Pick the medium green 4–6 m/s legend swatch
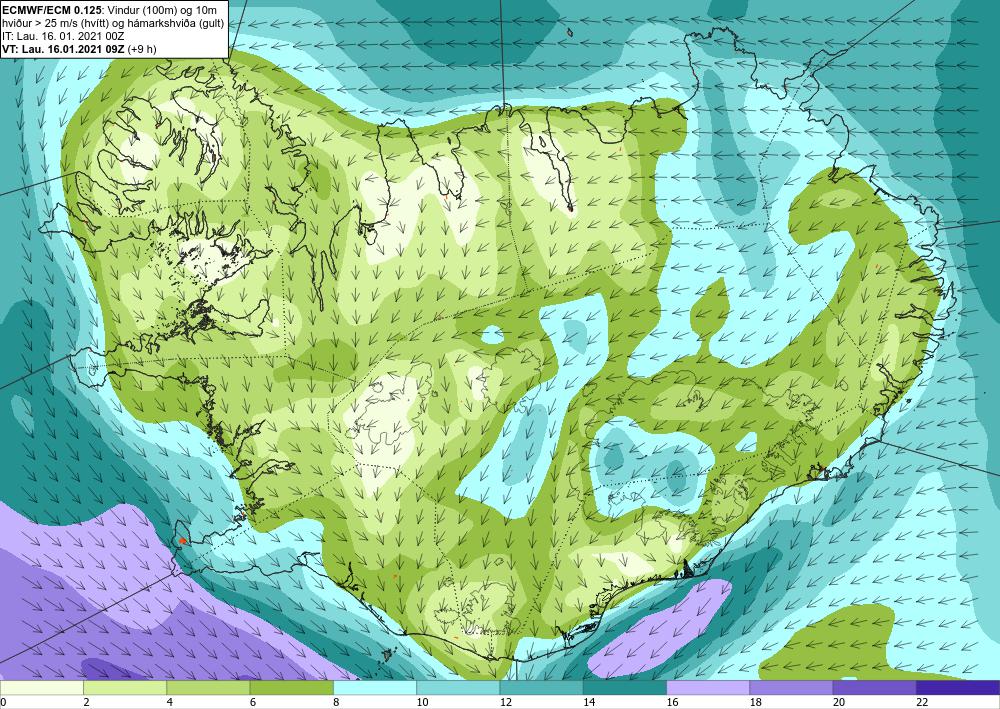The width and height of the screenshot is (1000, 709). pyautogui.click(x=208, y=688)
